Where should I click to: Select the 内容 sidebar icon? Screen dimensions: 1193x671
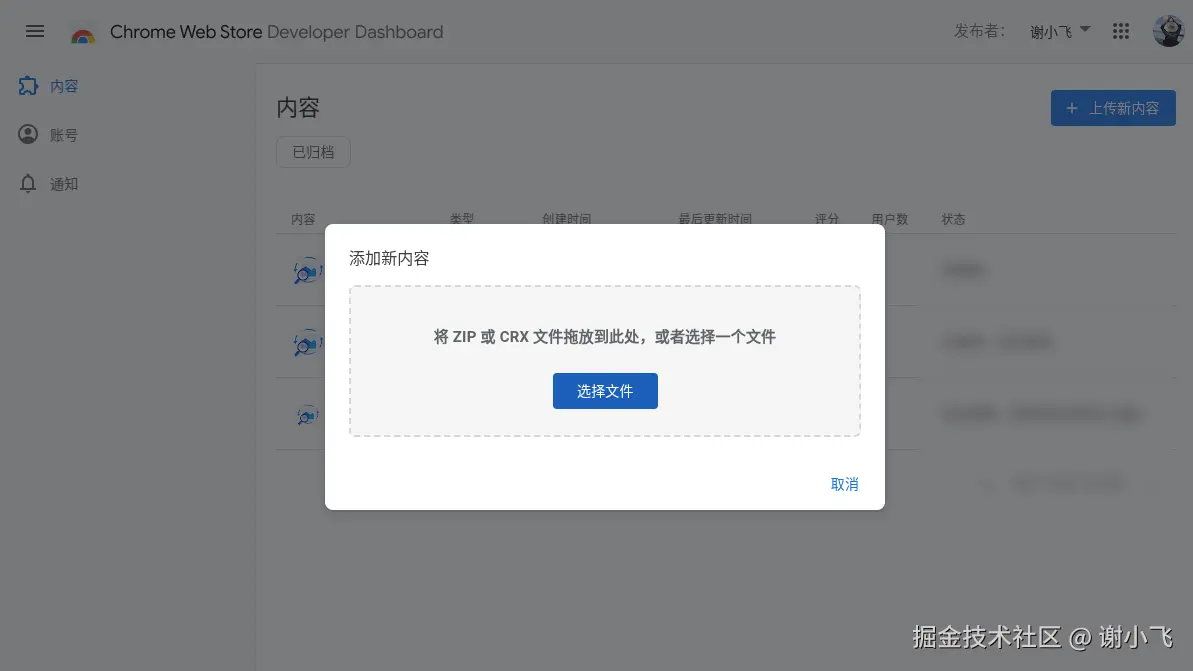[28, 86]
